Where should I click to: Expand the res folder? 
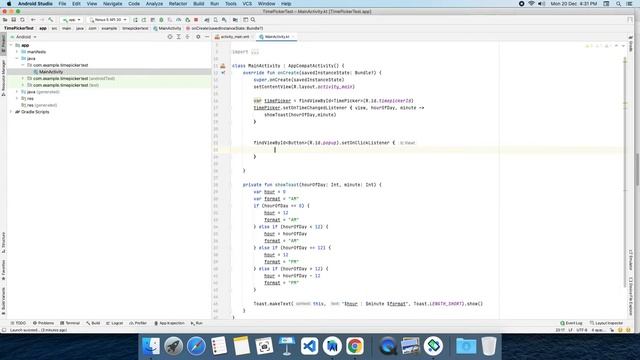[x=17, y=98]
